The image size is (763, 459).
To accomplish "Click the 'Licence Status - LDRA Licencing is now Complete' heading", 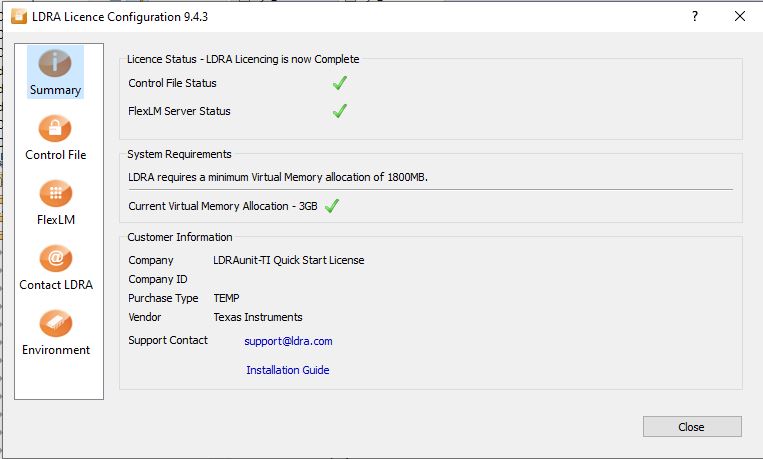I will click(243, 59).
